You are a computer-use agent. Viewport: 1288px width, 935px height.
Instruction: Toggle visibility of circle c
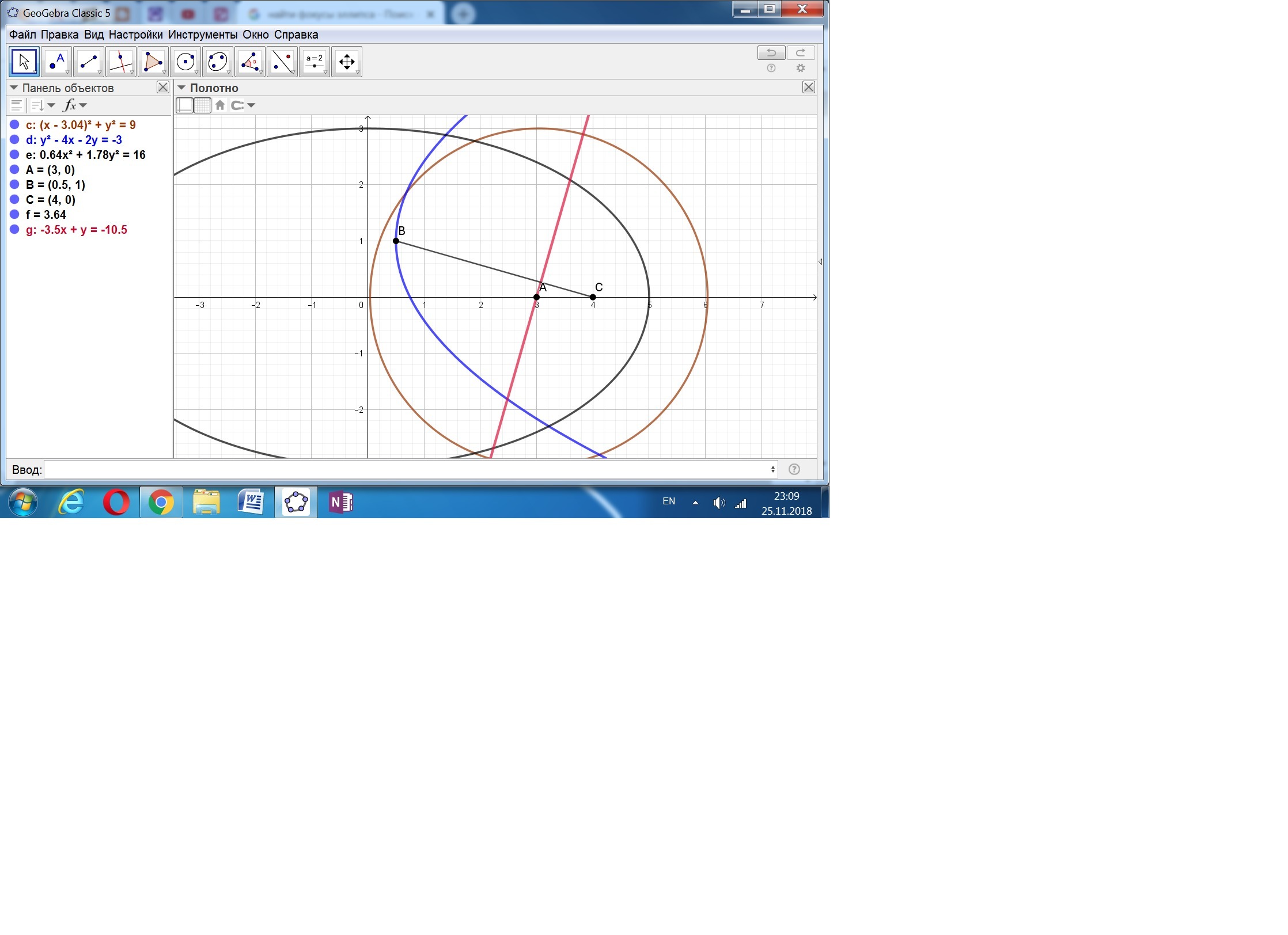click(x=14, y=124)
